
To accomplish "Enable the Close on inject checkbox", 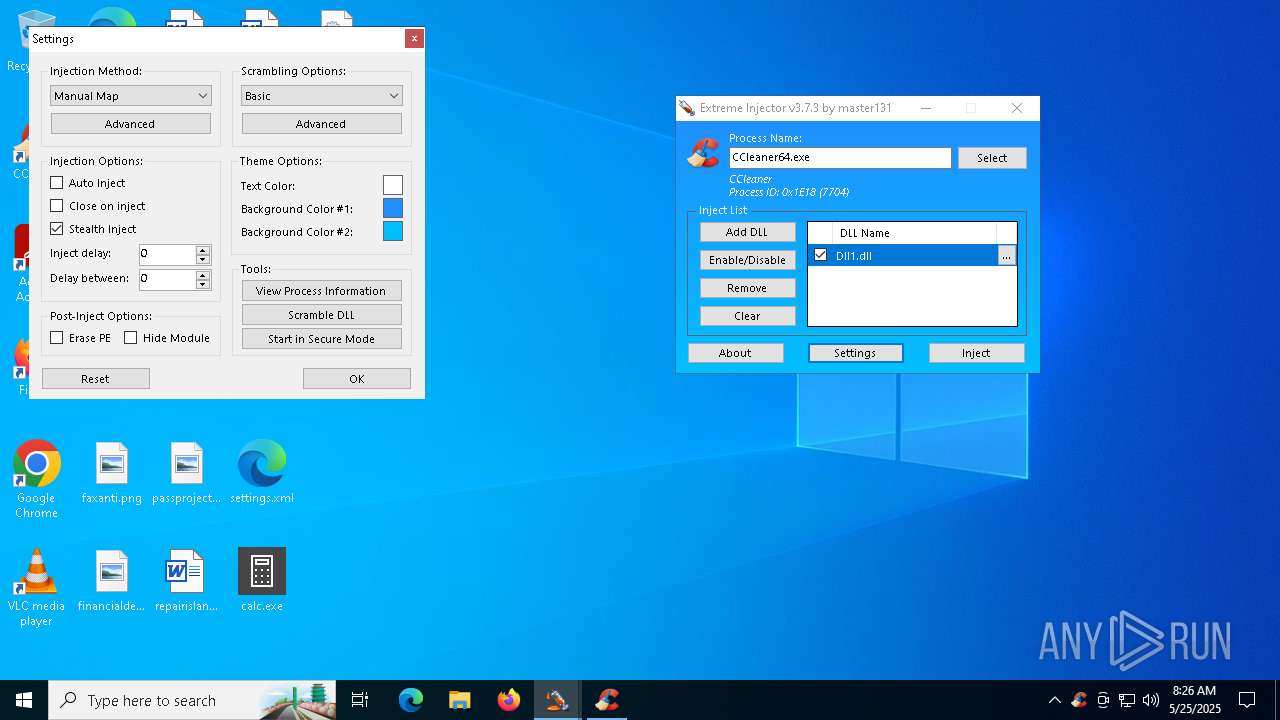I will point(57,206).
